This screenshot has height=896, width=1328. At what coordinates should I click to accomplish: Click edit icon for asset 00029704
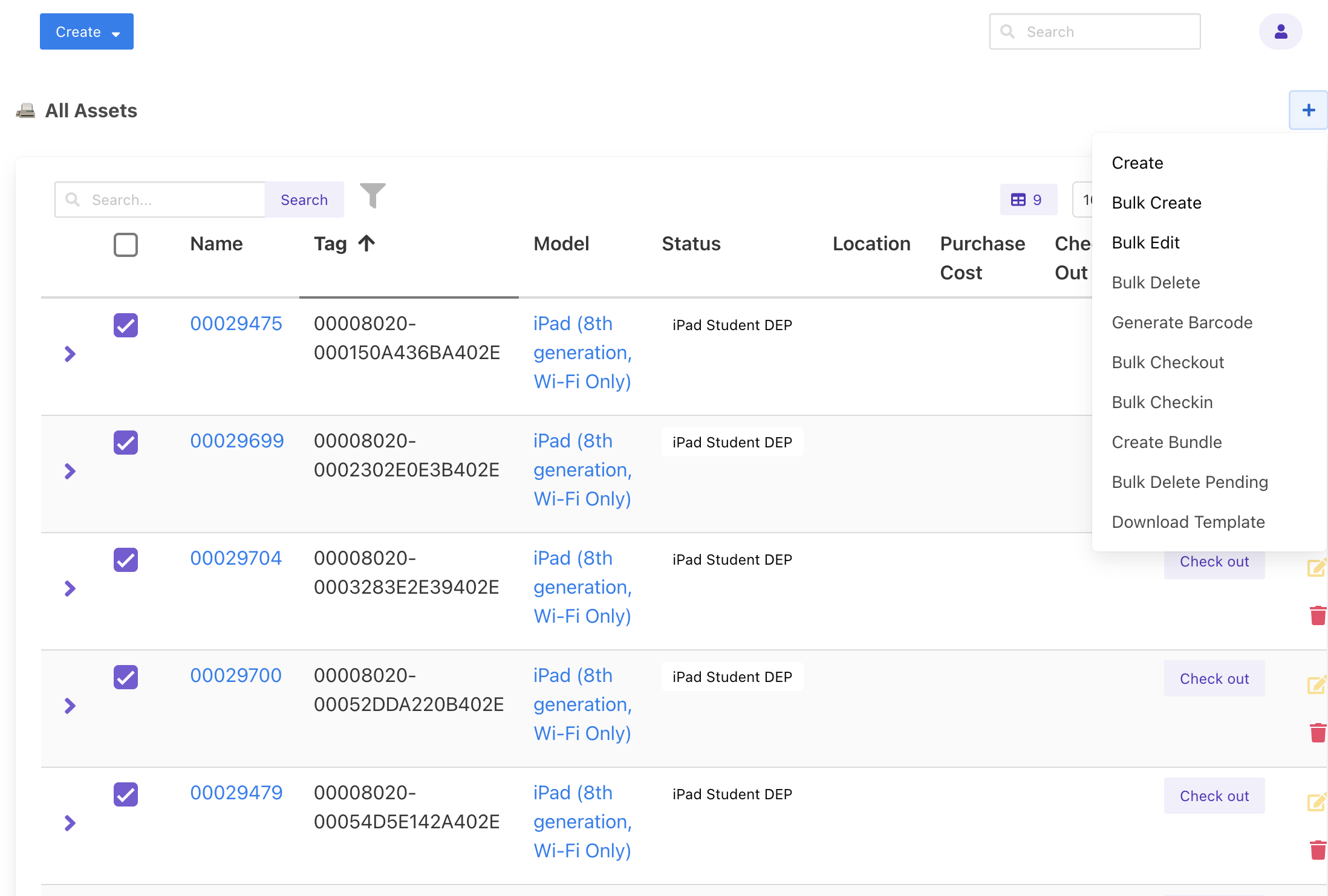(1316, 568)
